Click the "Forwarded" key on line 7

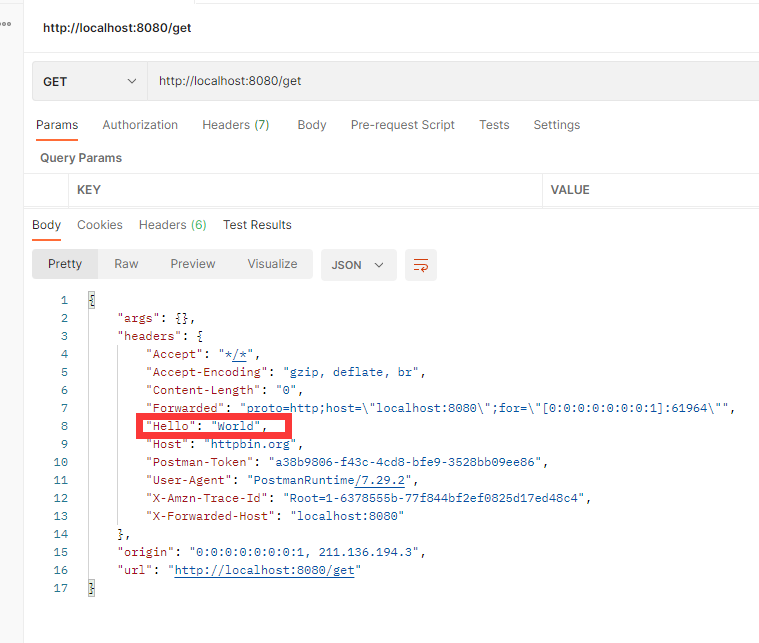[185, 408]
